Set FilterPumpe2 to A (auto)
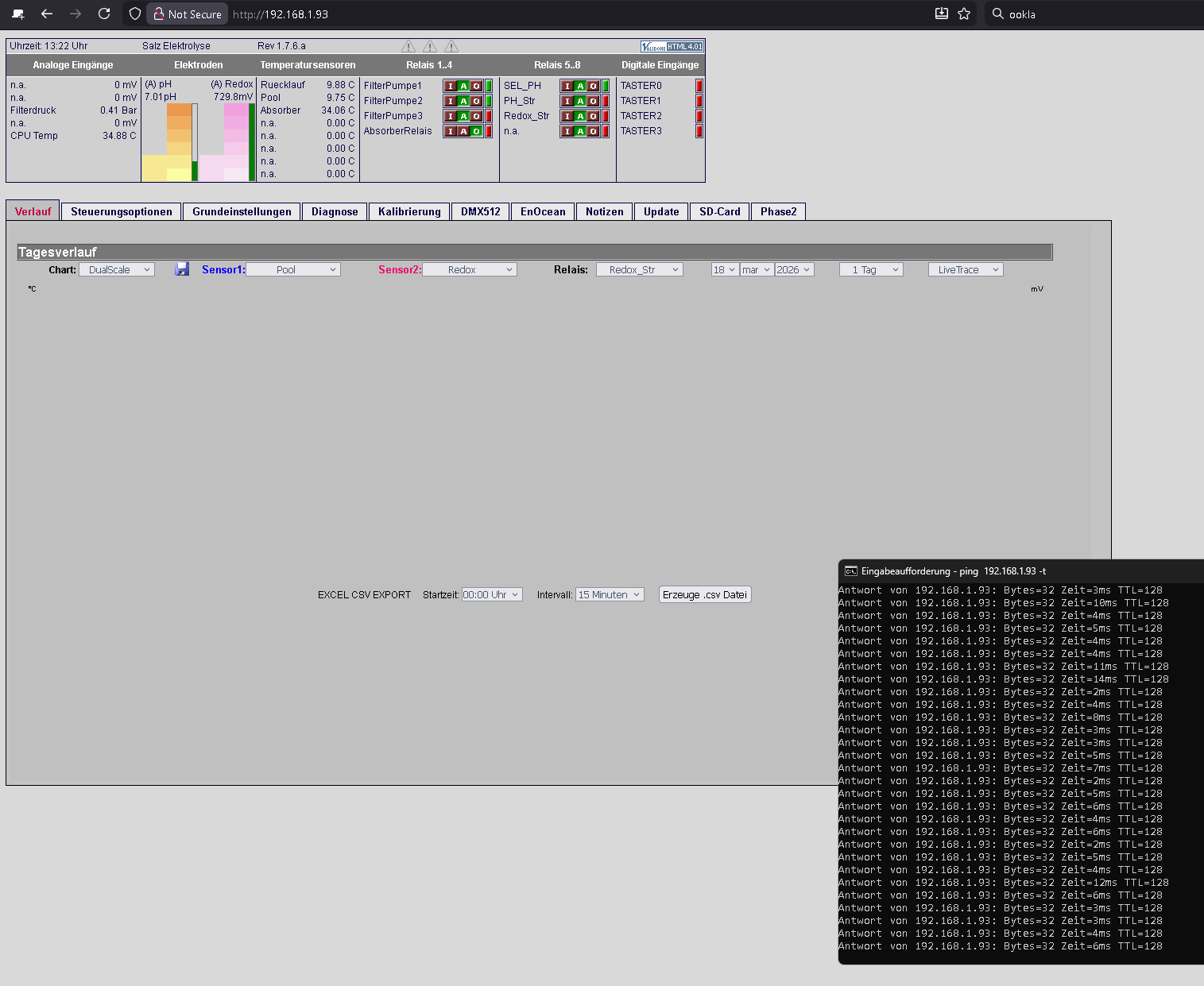 tap(463, 101)
